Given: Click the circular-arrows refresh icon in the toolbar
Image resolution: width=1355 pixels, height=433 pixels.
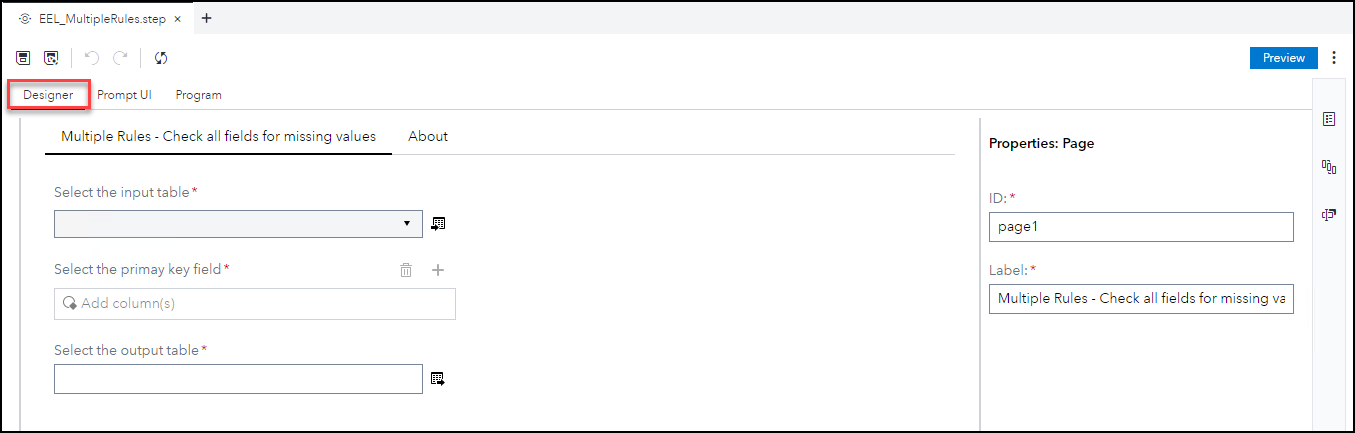Looking at the screenshot, I should point(161,58).
